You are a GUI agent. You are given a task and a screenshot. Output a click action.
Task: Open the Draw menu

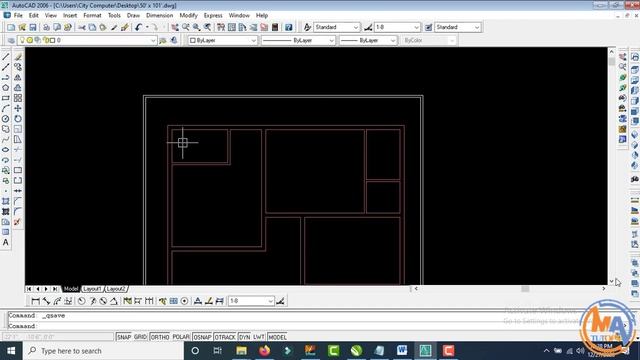tap(133, 16)
